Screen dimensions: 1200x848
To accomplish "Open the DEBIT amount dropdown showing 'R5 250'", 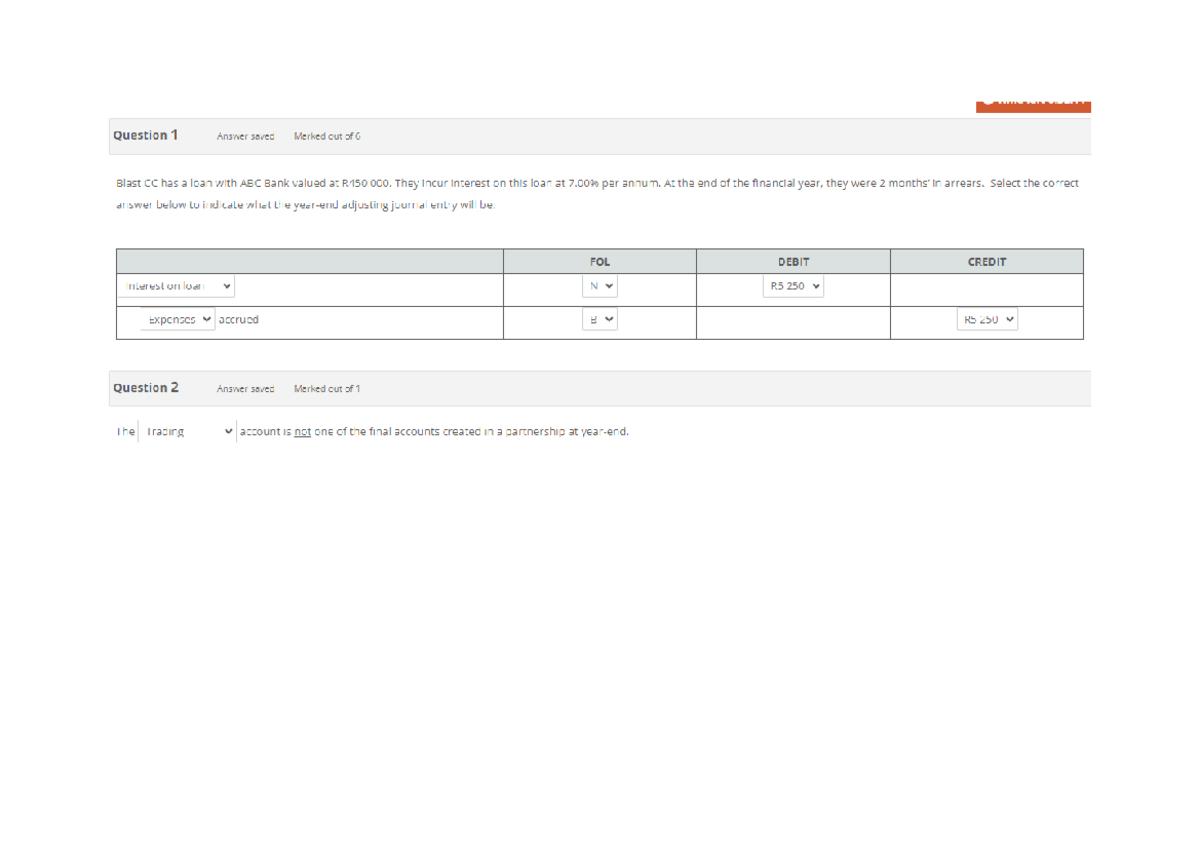I will (x=792, y=286).
